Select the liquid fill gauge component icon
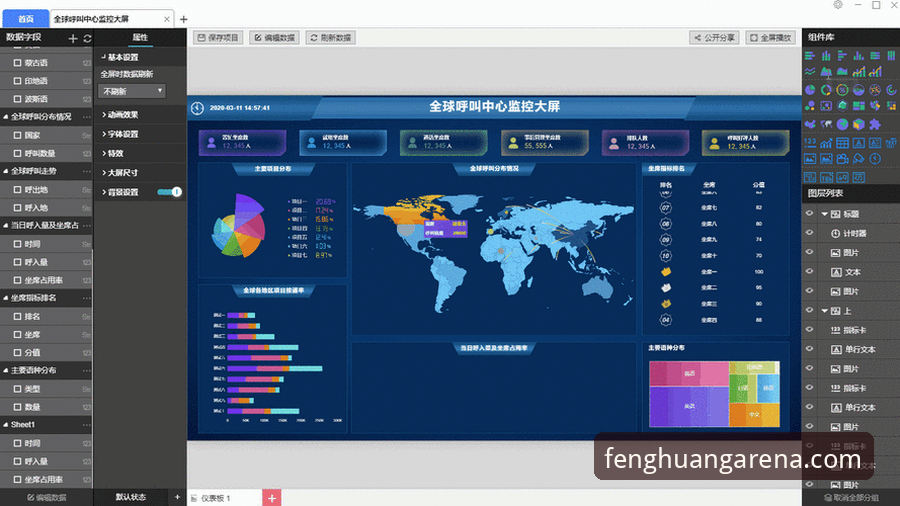 click(858, 89)
